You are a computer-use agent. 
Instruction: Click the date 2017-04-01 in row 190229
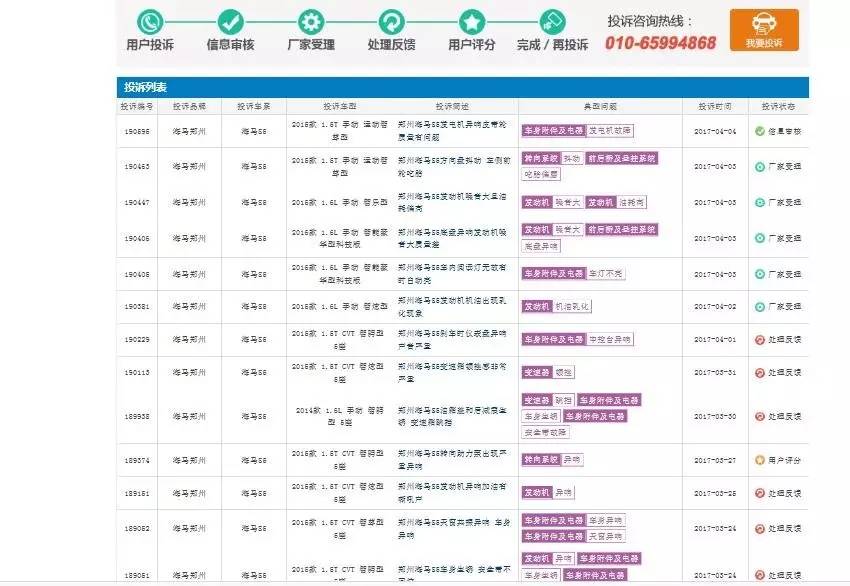tap(715, 339)
